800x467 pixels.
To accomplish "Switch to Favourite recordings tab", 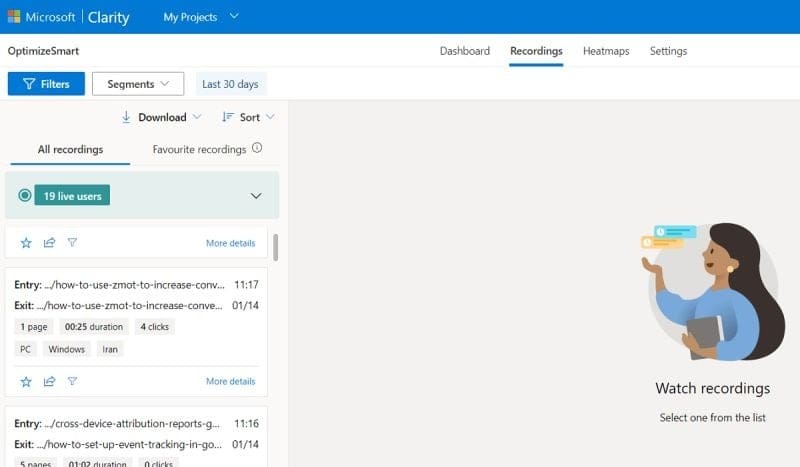I will pyautogui.click(x=199, y=150).
